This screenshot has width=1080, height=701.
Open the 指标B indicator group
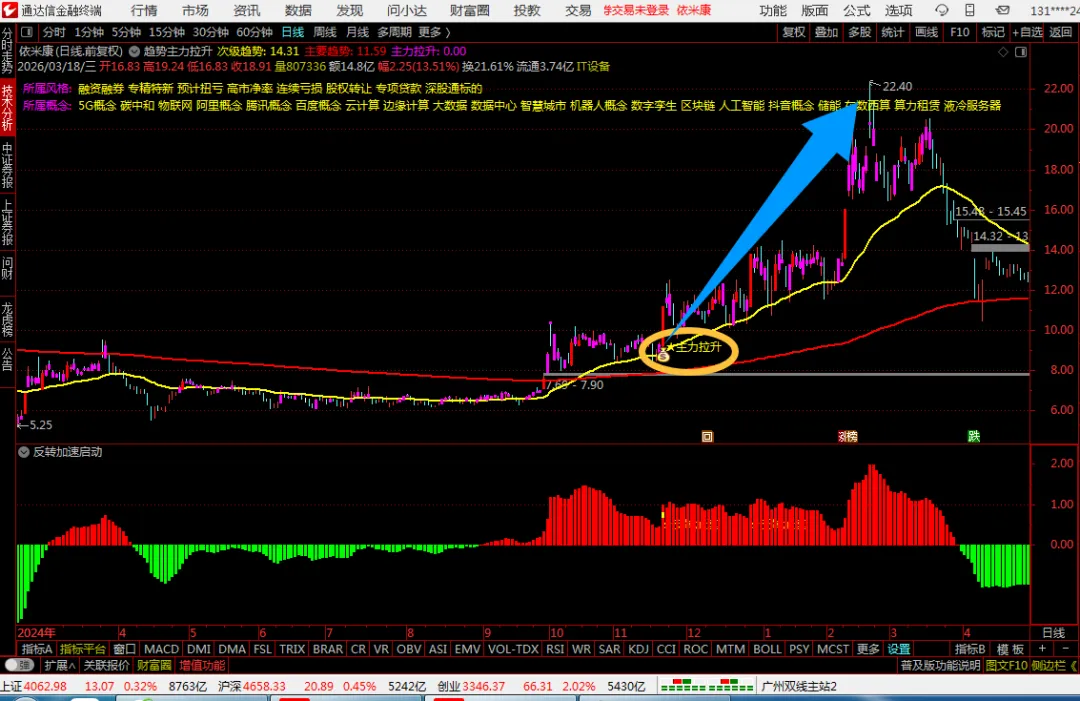coord(970,649)
